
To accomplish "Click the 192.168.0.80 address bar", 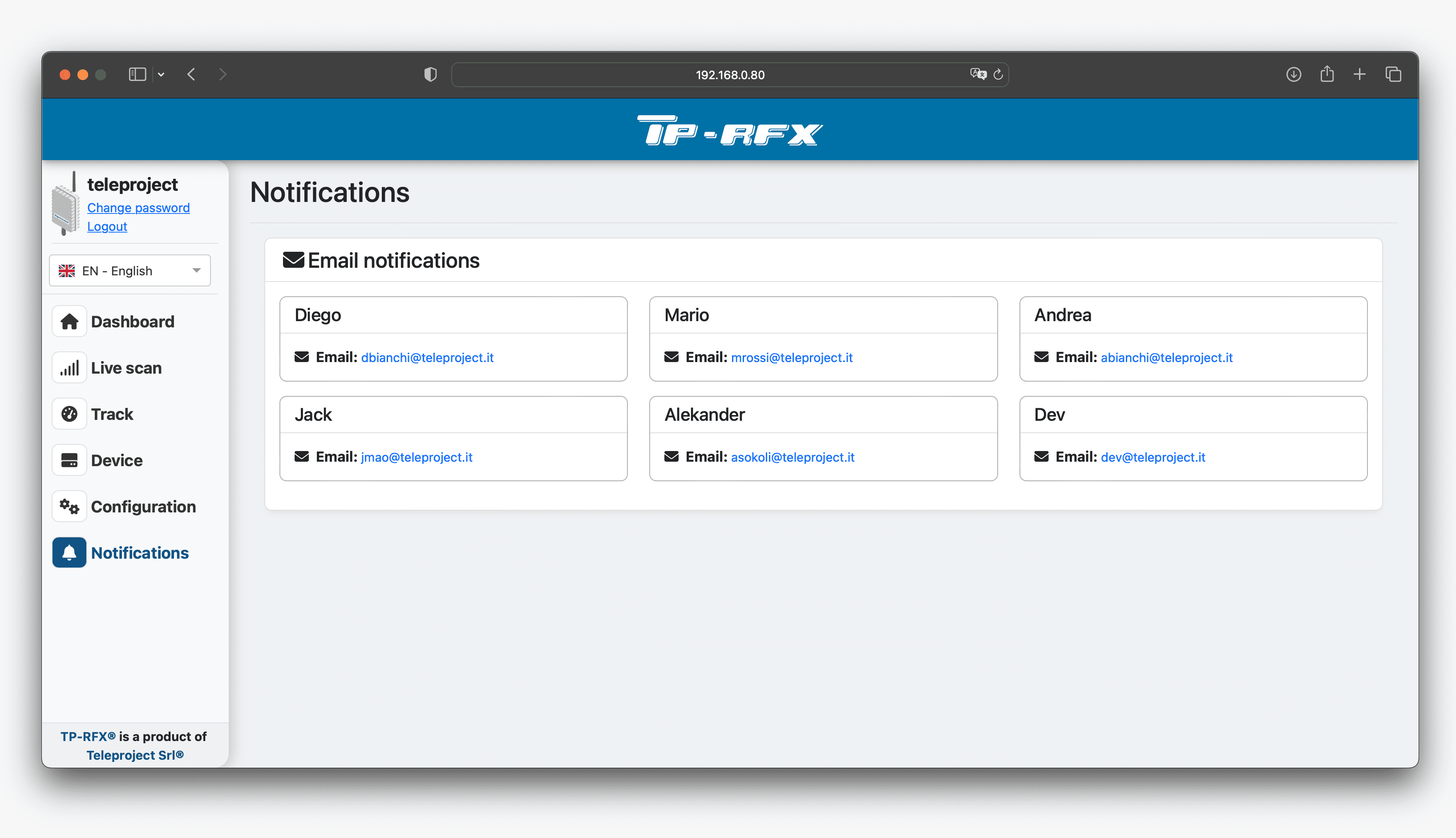I will click(729, 74).
